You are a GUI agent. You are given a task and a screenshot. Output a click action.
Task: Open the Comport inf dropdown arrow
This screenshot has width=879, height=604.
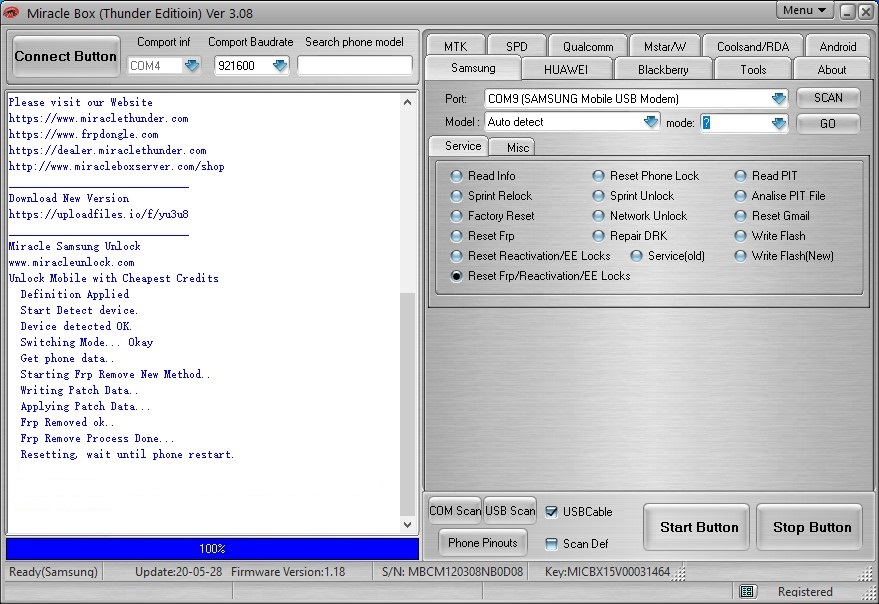pyautogui.click(x=192, y=66)
